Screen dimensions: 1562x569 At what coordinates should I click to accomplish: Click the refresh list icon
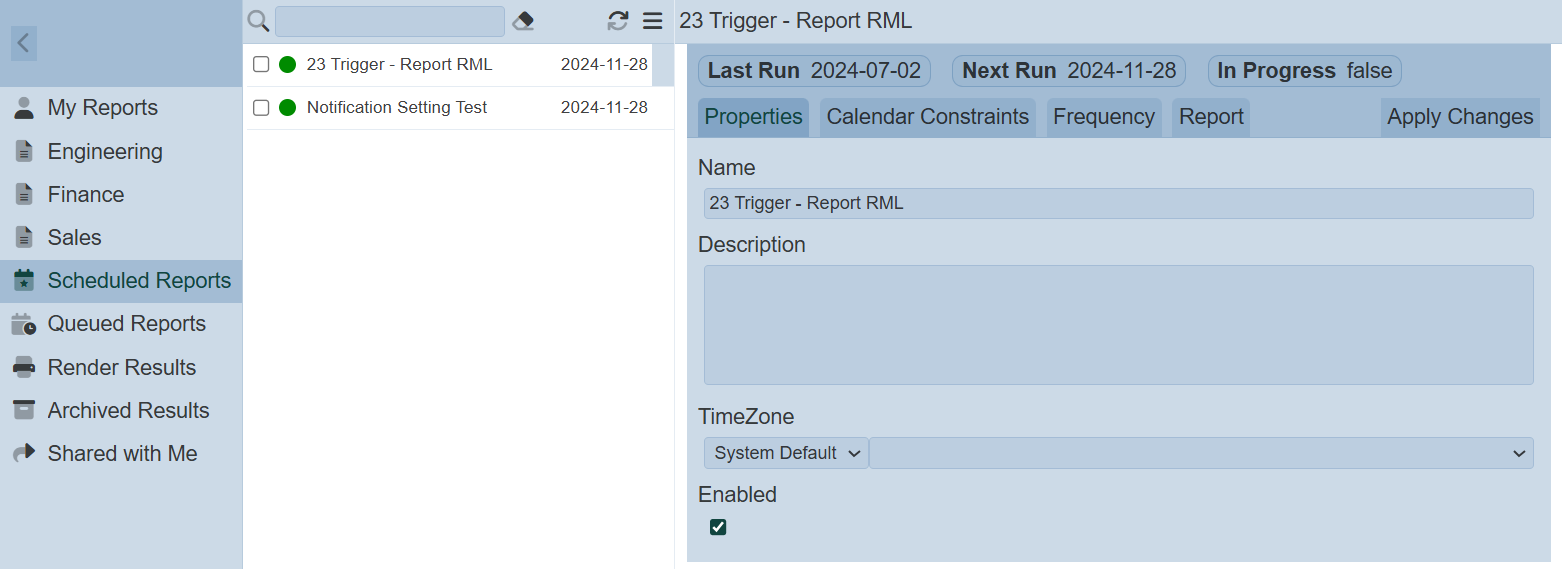click(618, 21)
